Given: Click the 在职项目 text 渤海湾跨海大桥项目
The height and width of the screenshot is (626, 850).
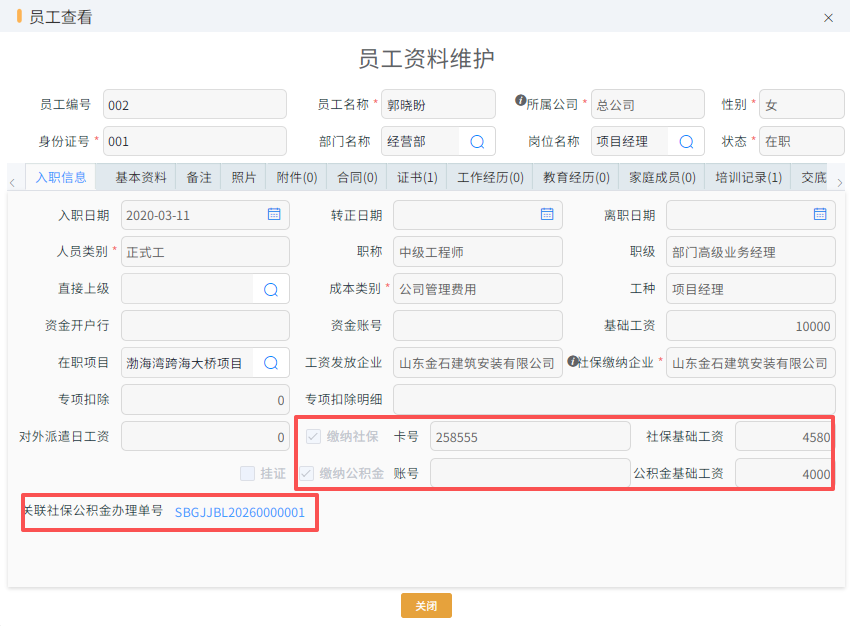Looking at the screenshot, I should (184, 363).
